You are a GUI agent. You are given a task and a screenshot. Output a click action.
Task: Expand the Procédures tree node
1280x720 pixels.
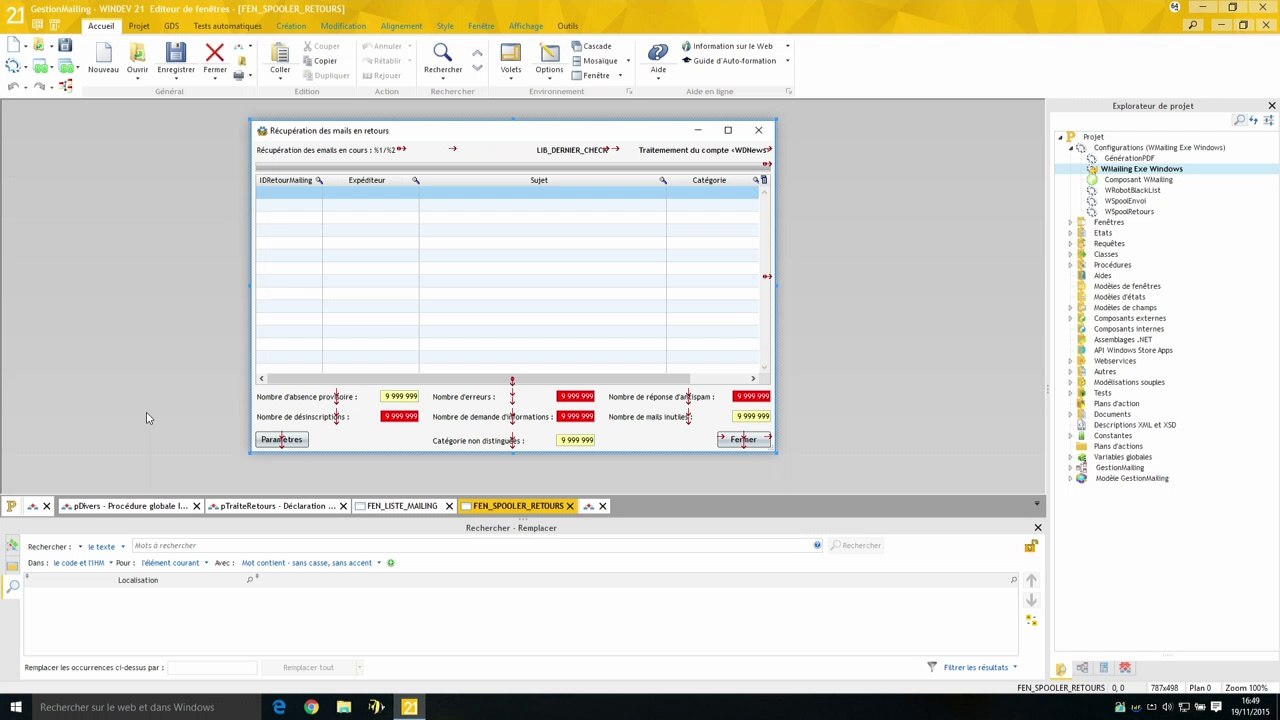click(x=1070, y=265)
